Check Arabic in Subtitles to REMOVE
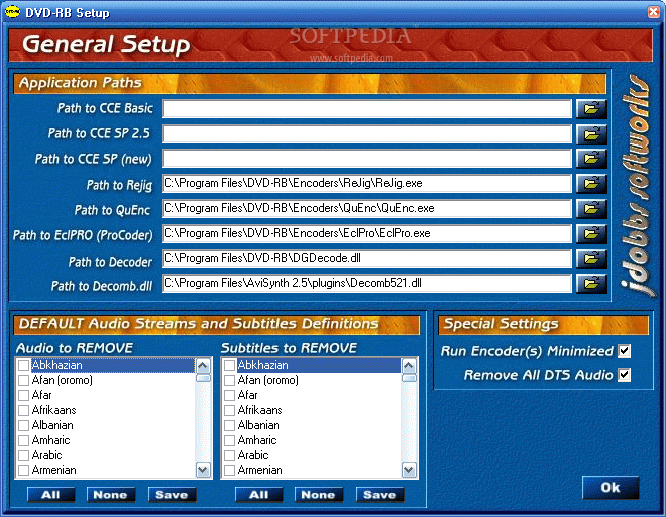The height and width of the screenshot is (517, 666). coord(230,455)
